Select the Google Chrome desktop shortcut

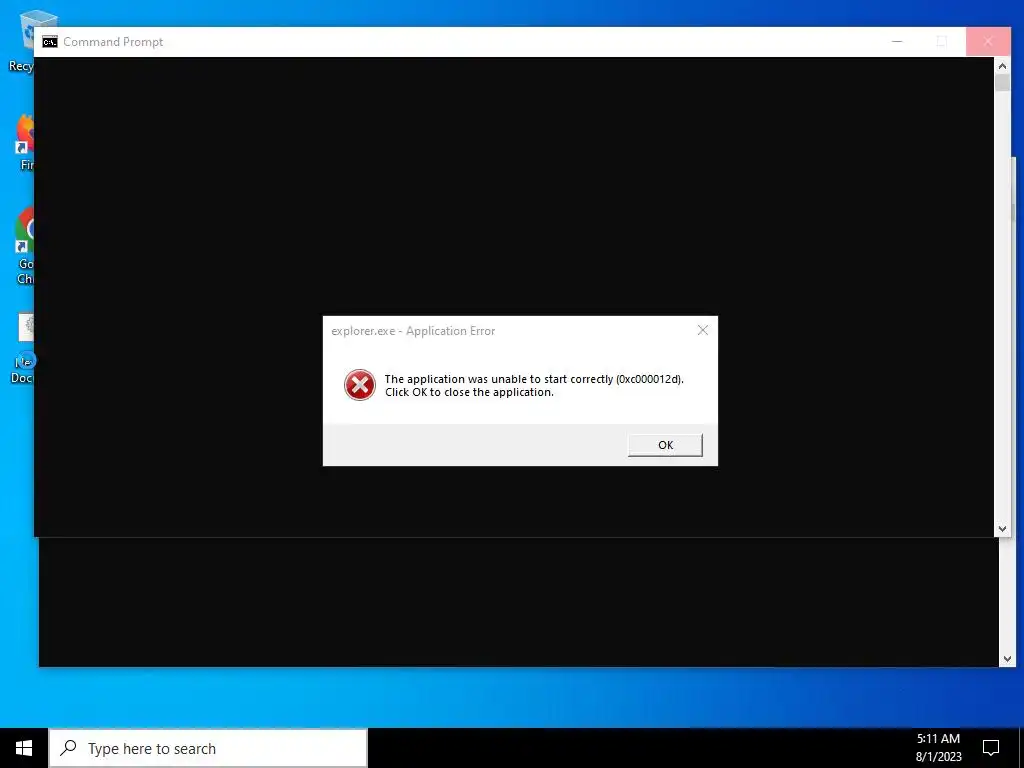(x=24, y=245)
